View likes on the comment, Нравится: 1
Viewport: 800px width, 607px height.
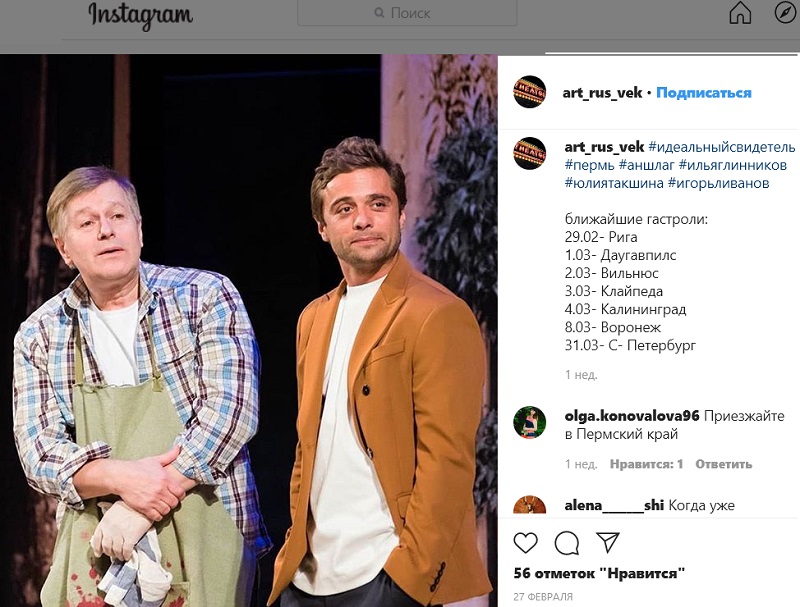[646, 464]
